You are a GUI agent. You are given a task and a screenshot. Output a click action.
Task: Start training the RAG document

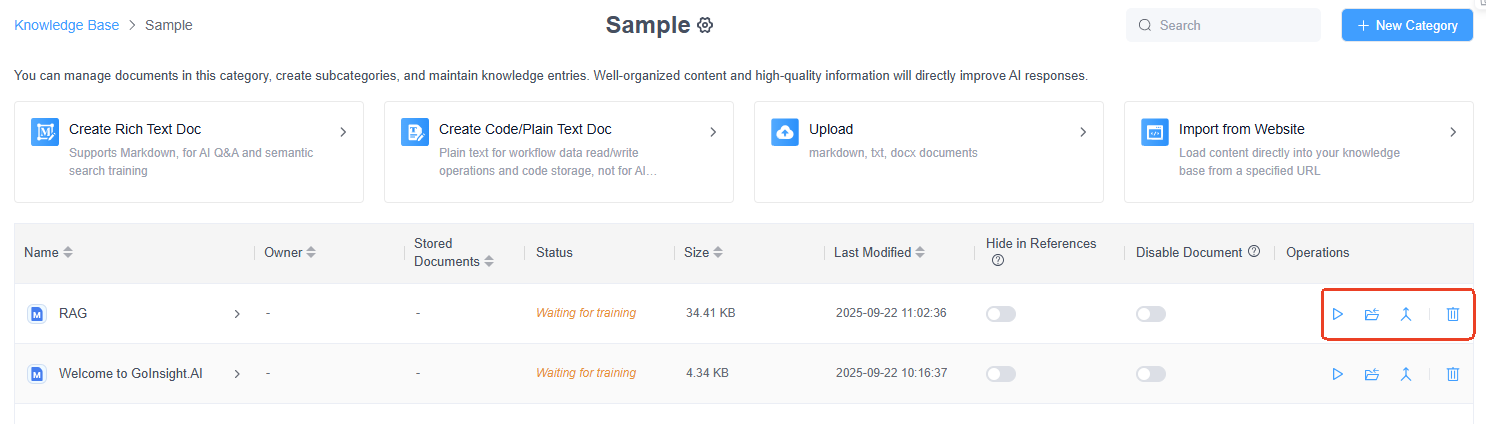(1337, 314)
